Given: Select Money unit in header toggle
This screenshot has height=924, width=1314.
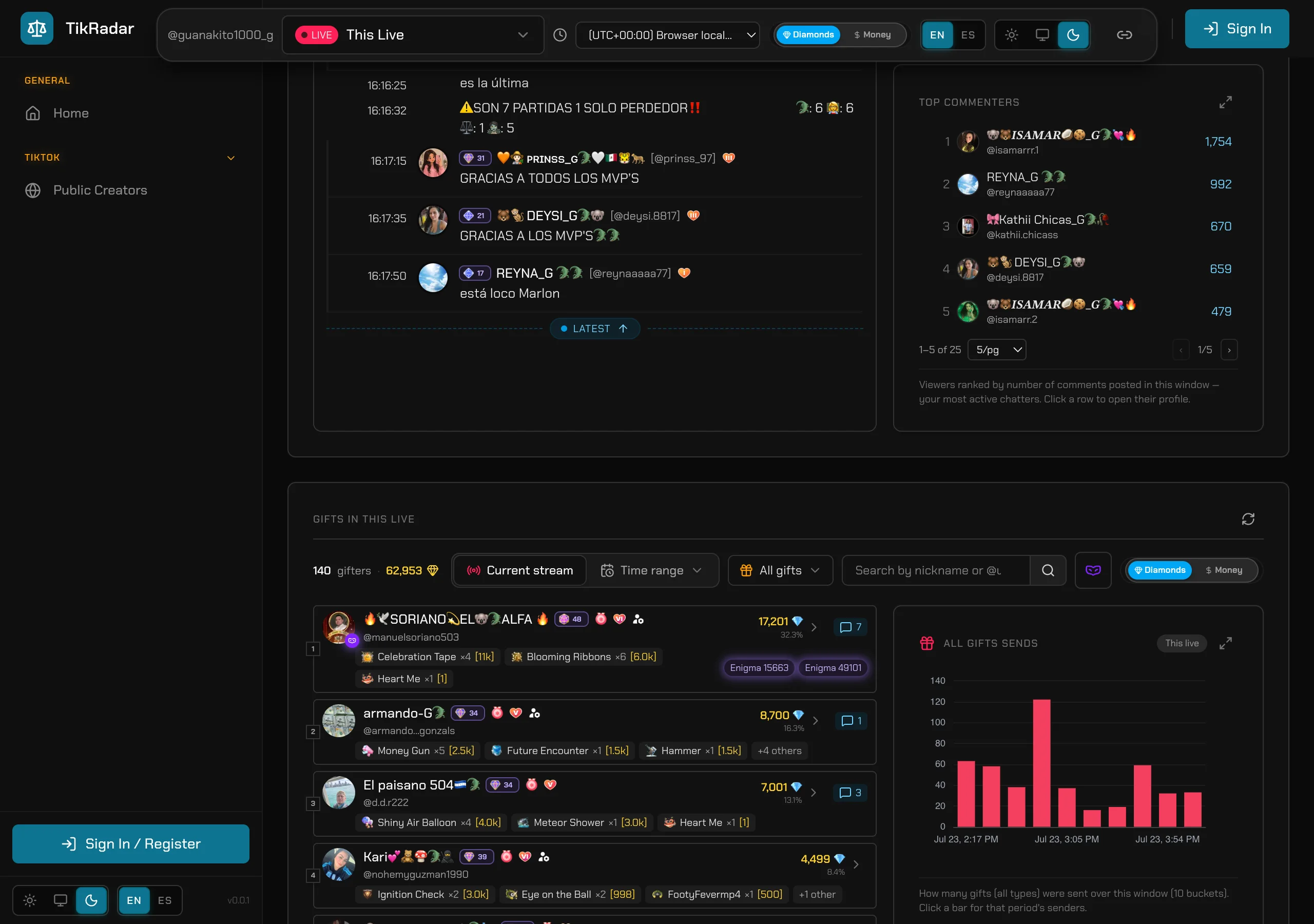Looking at the screenshot, I should coord(872,35).
